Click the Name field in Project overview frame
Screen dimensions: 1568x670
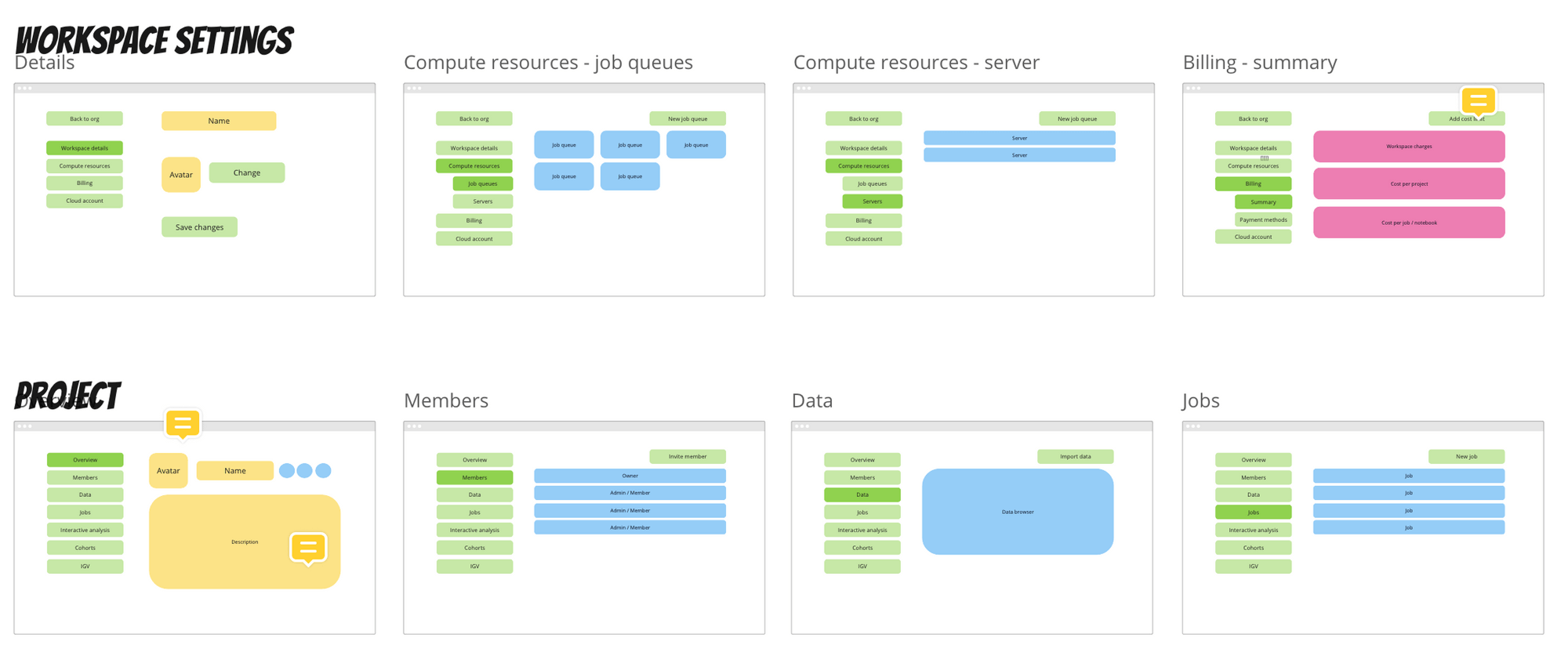point(235,471)
